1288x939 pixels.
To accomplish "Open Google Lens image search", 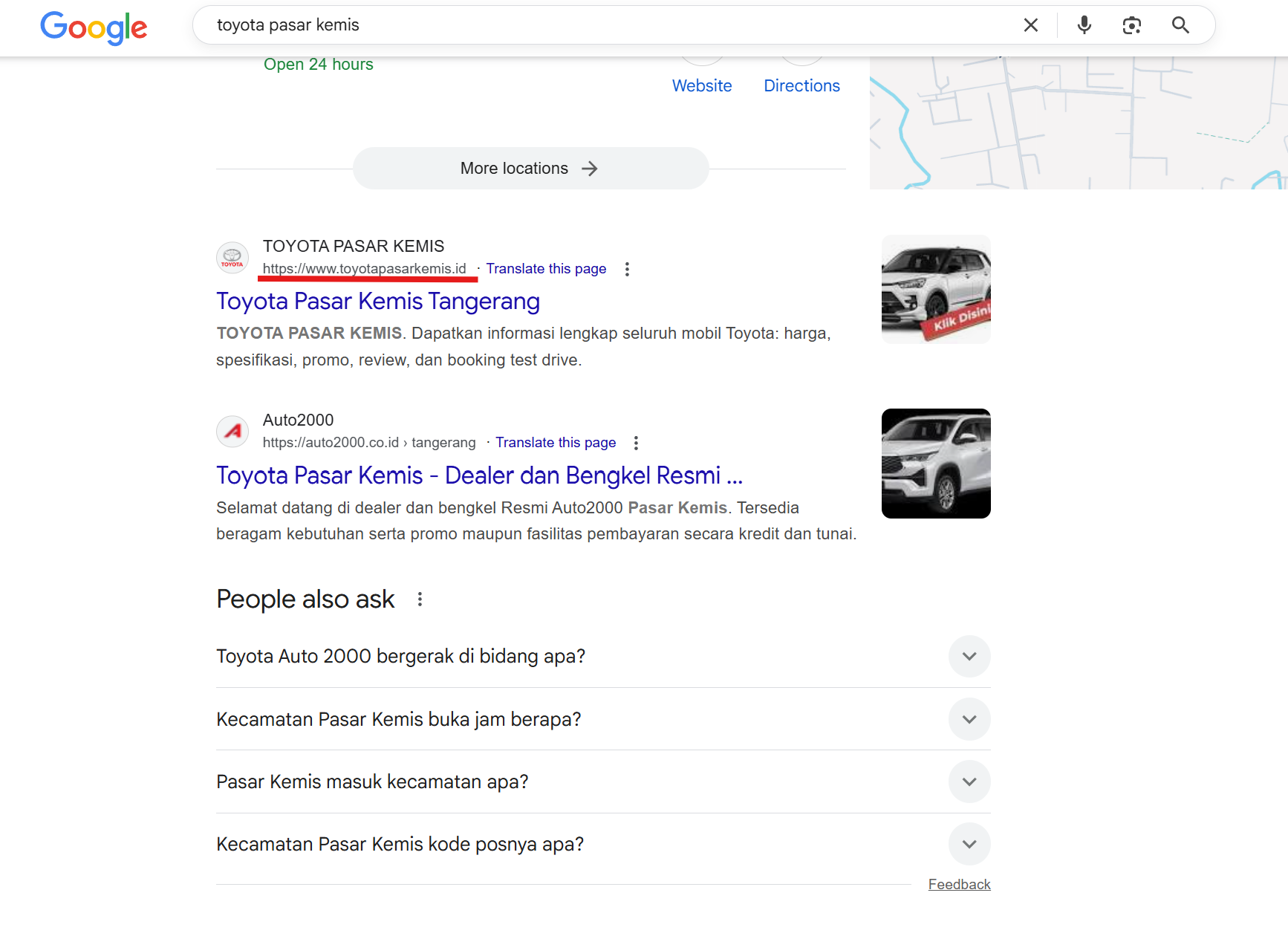I will pyautogui.click(x=1132, y=25).
